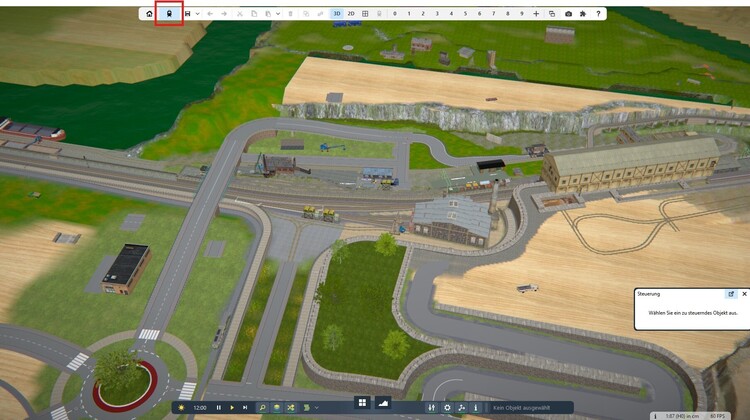Click the Home icon in top toolbar
The image size is (750, 420).
[150, 14]
